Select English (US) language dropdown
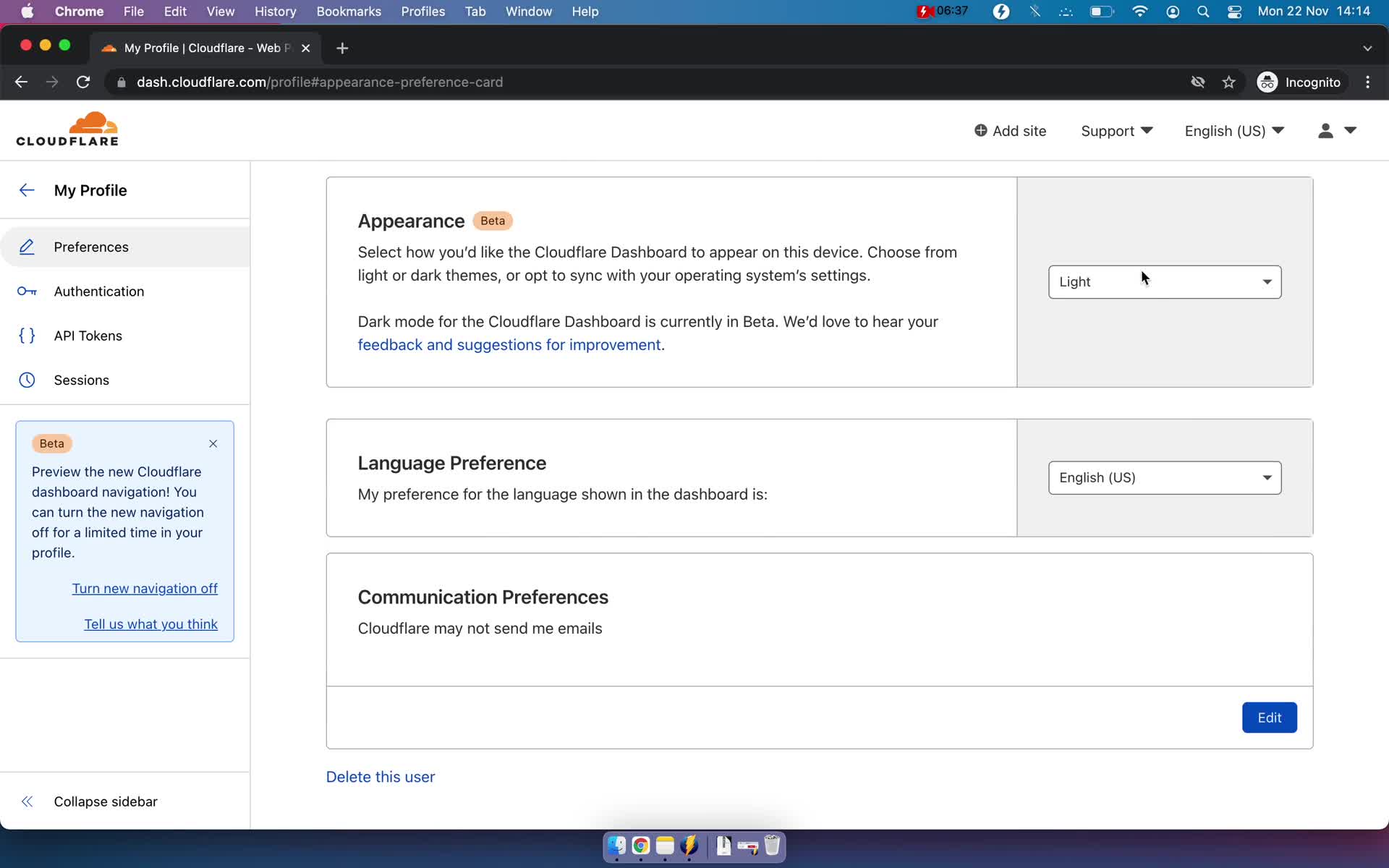The height and width of the screenshot is (868, 1389). pos(1164,478)
